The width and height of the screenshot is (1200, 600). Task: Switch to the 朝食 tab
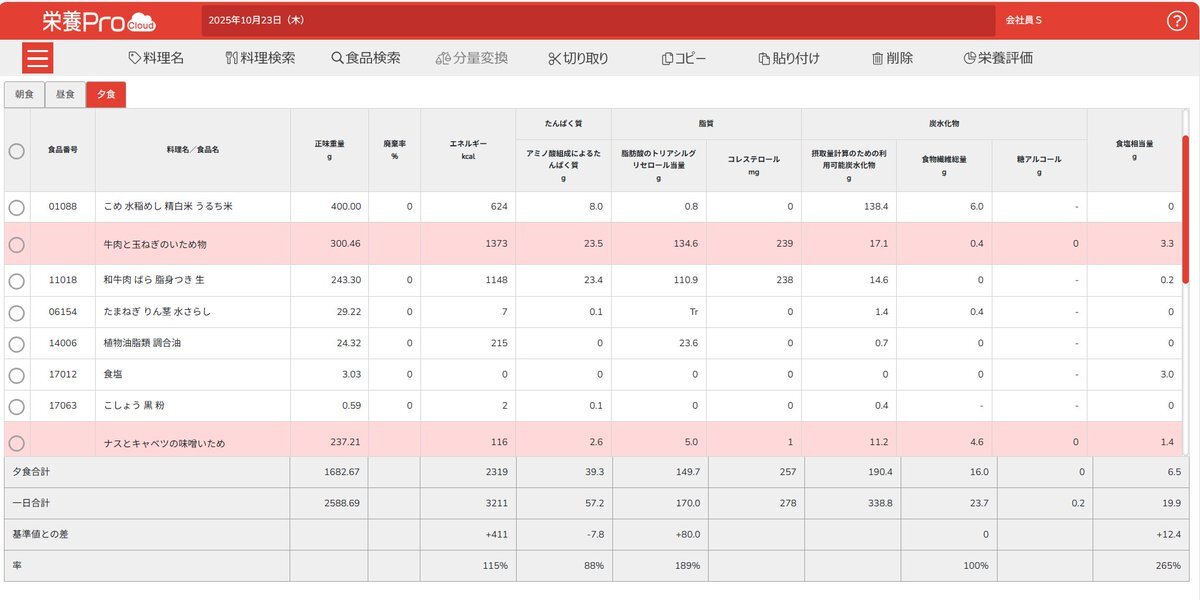tap(24, 95)
